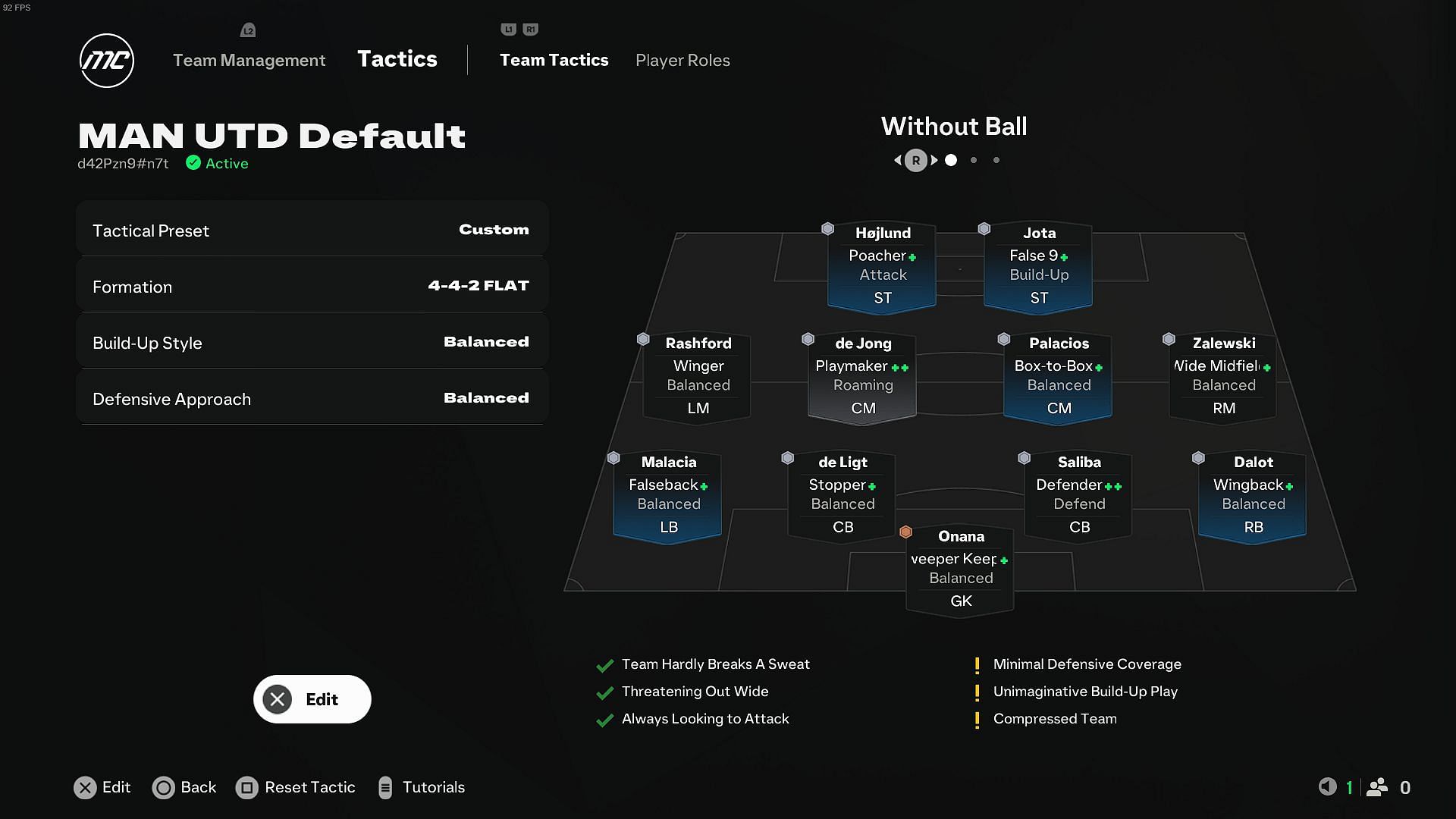Image resolution: width=1456 pixels, height=819 pixels.
Task: Click the Edit button on tactics screen
Action: 312,698
